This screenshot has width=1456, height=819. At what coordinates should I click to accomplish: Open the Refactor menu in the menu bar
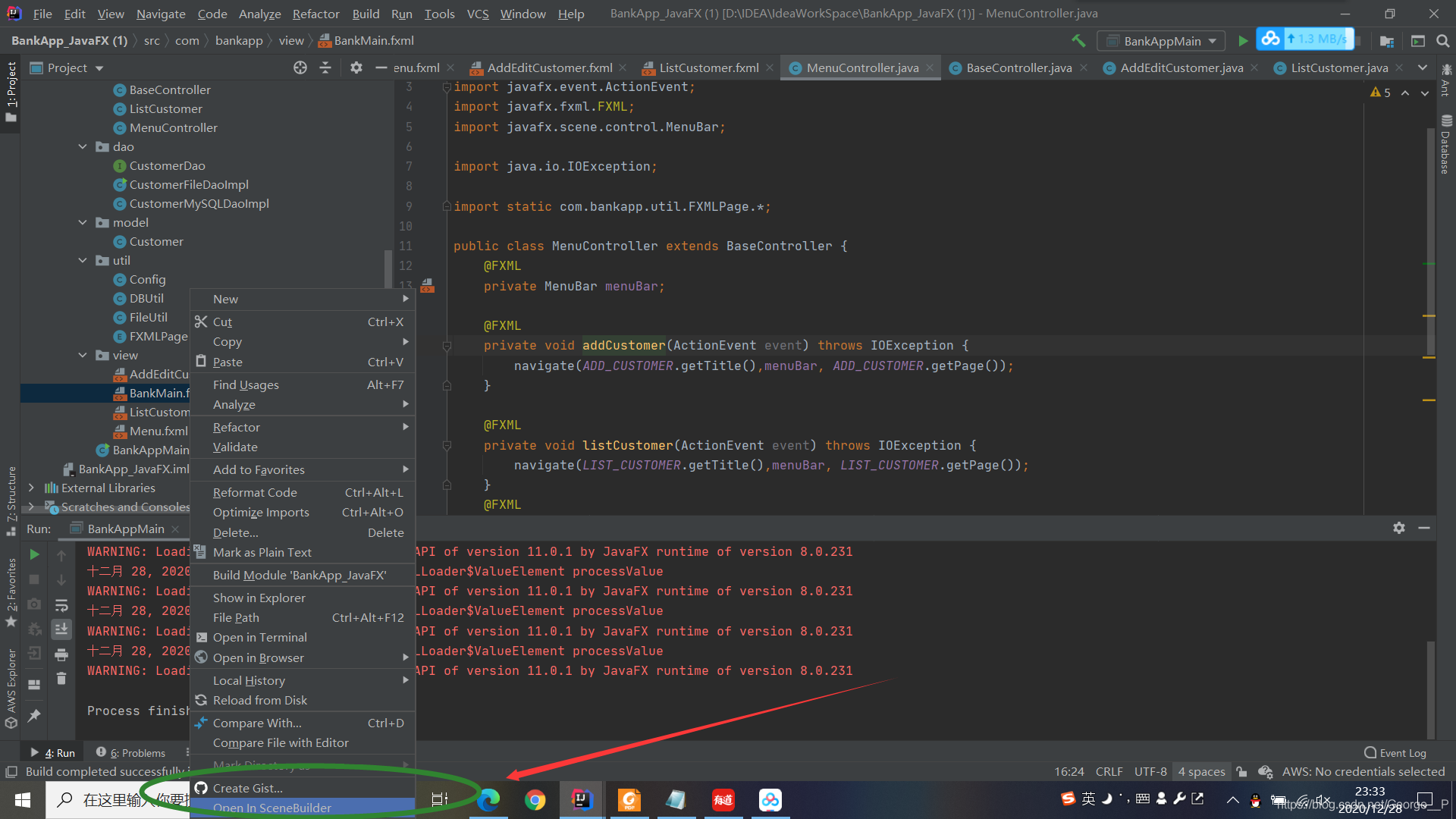(x=315, y=13)
